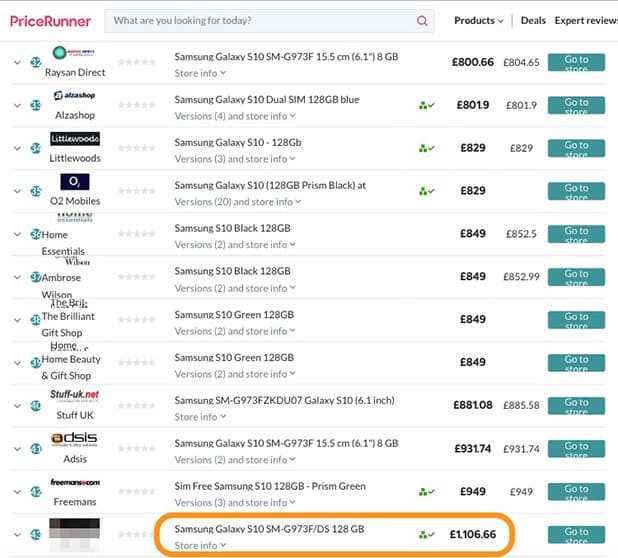Click the O2 Mobiles logo

pyautogui.click(x=75, y=182)
